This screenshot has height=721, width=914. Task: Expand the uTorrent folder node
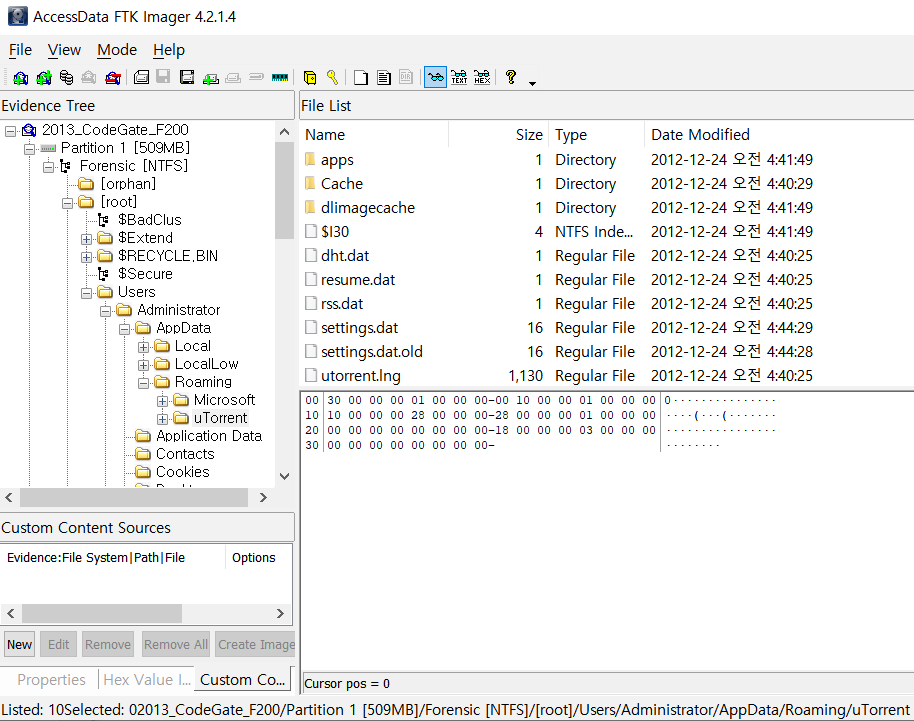point(163,419)
